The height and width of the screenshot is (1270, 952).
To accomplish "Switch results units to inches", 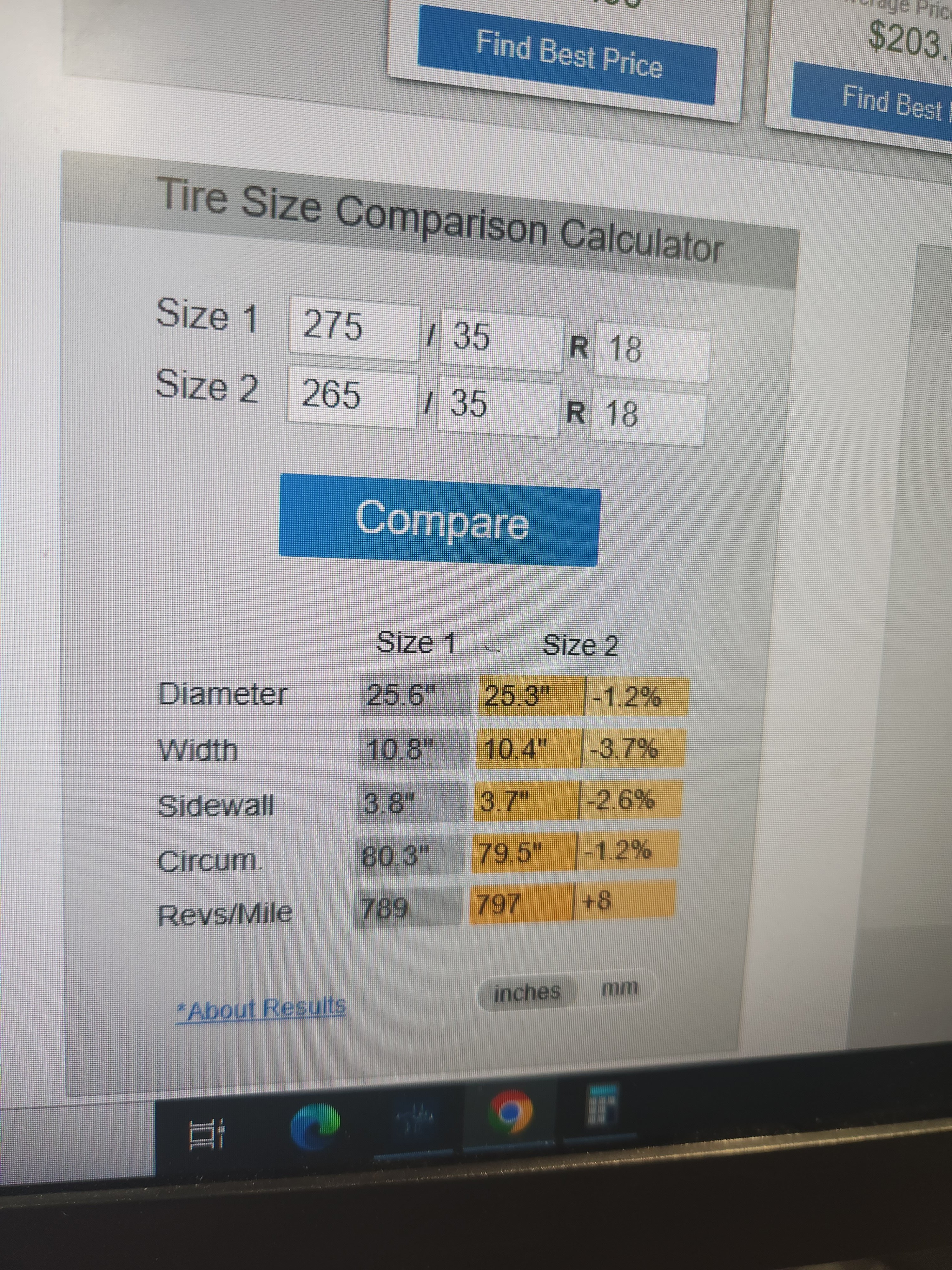I will (527, 992).
